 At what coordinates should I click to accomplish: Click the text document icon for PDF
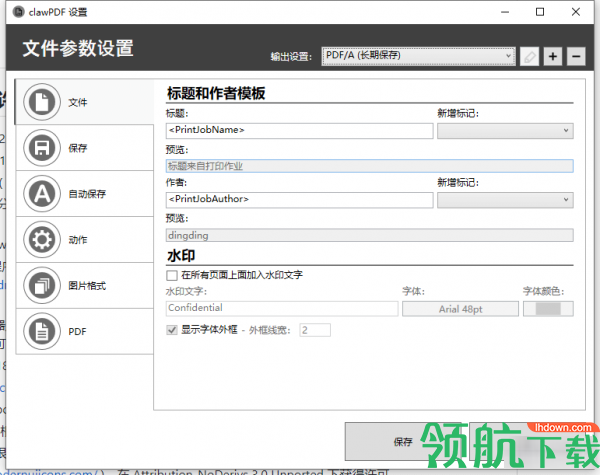42,331
